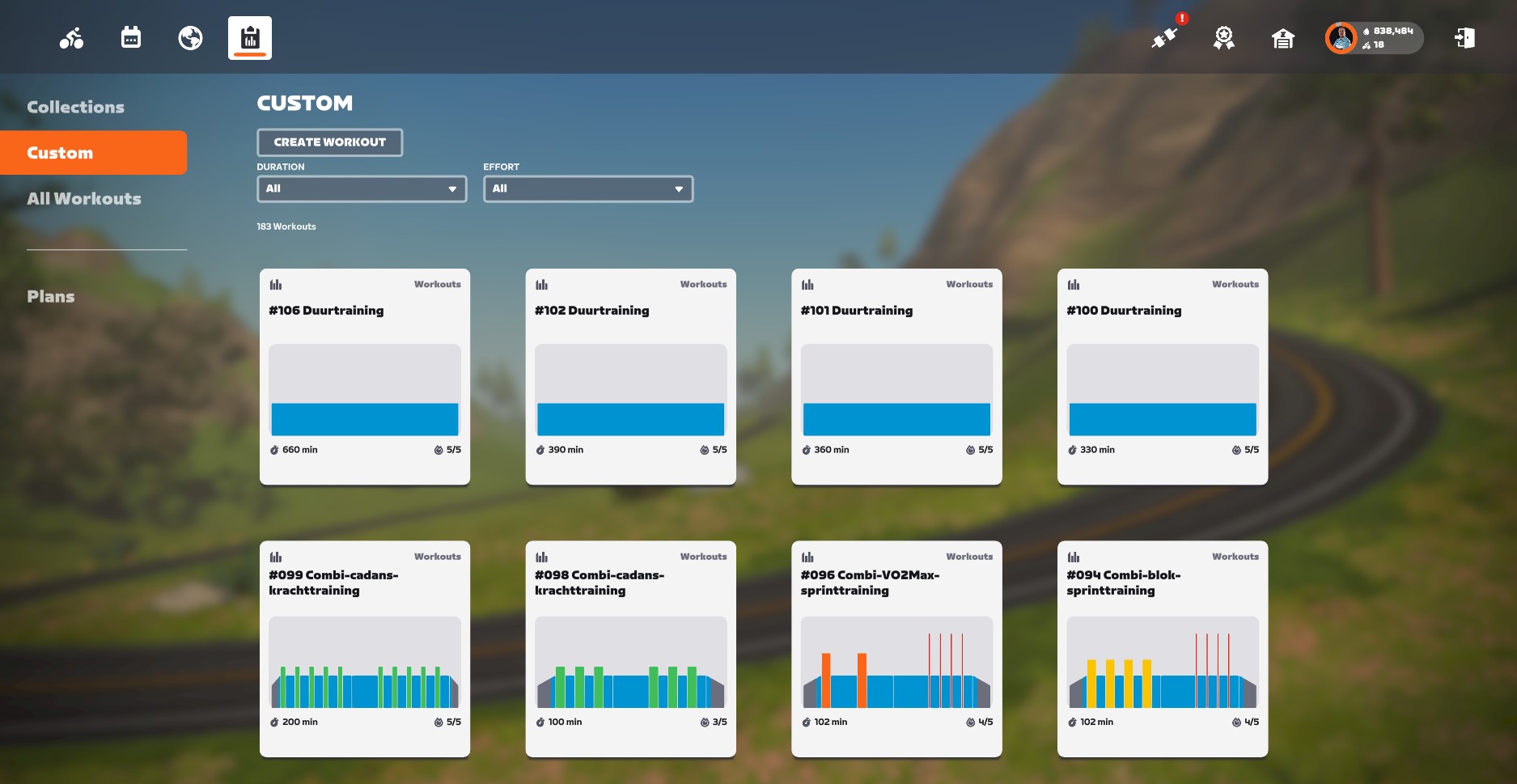Click the 183 Workouts count text
The height and width of the screenshot is (784, 1517).
click(286, 227)
